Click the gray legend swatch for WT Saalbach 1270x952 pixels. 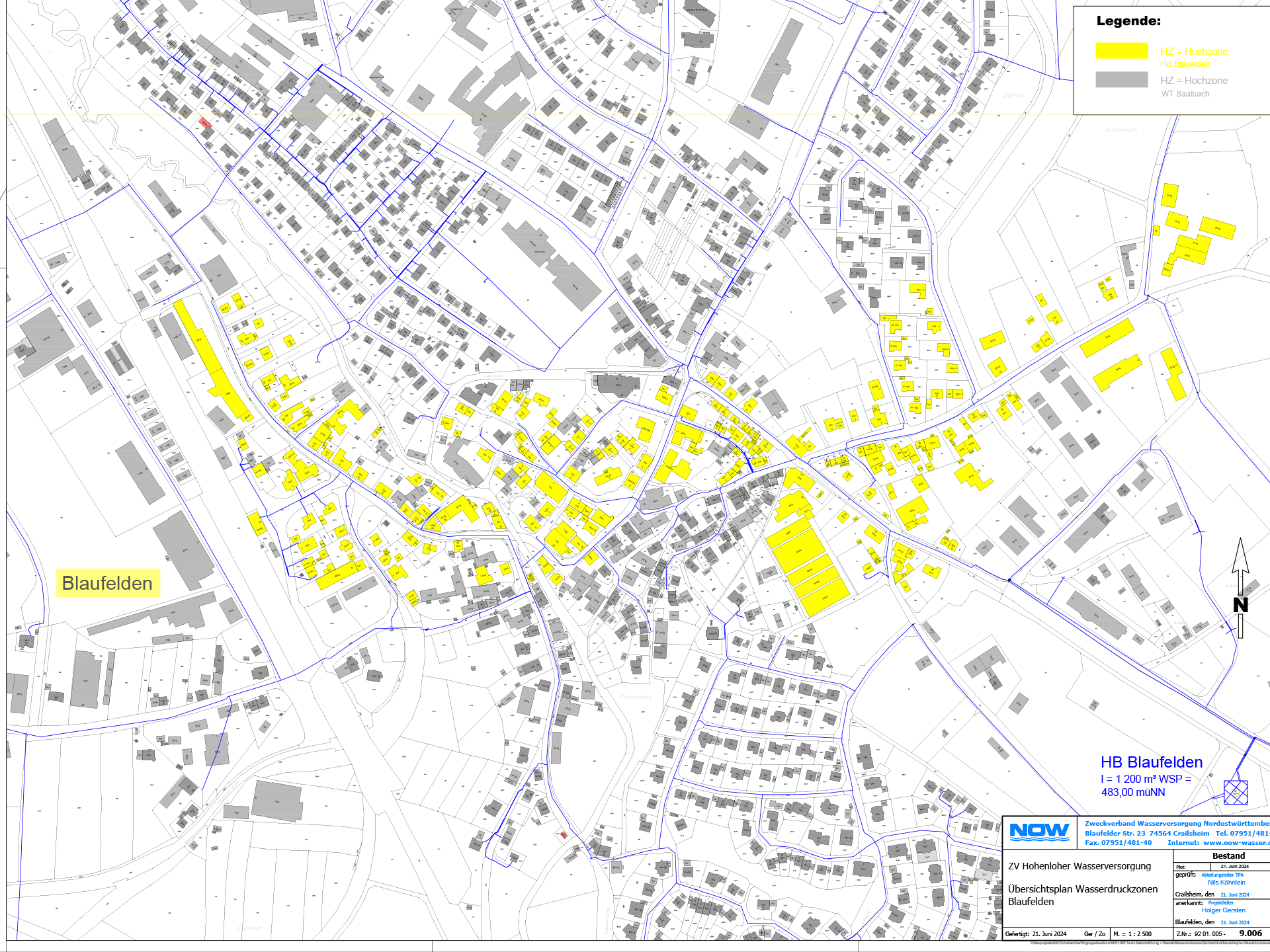click(x=1121, y=79)
